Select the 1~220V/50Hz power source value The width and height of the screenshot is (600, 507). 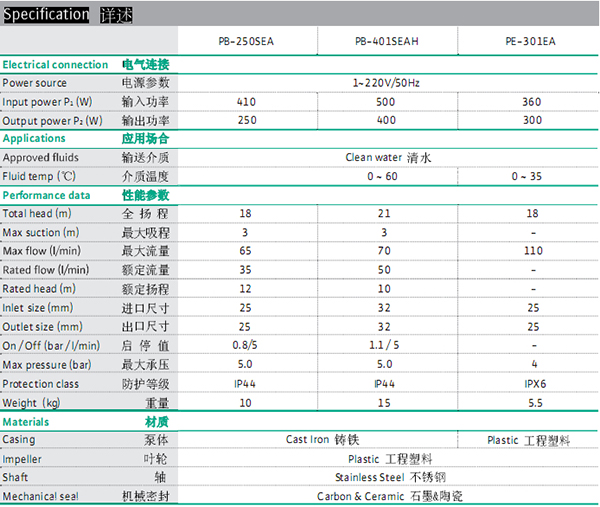click(x=386, y=83)
